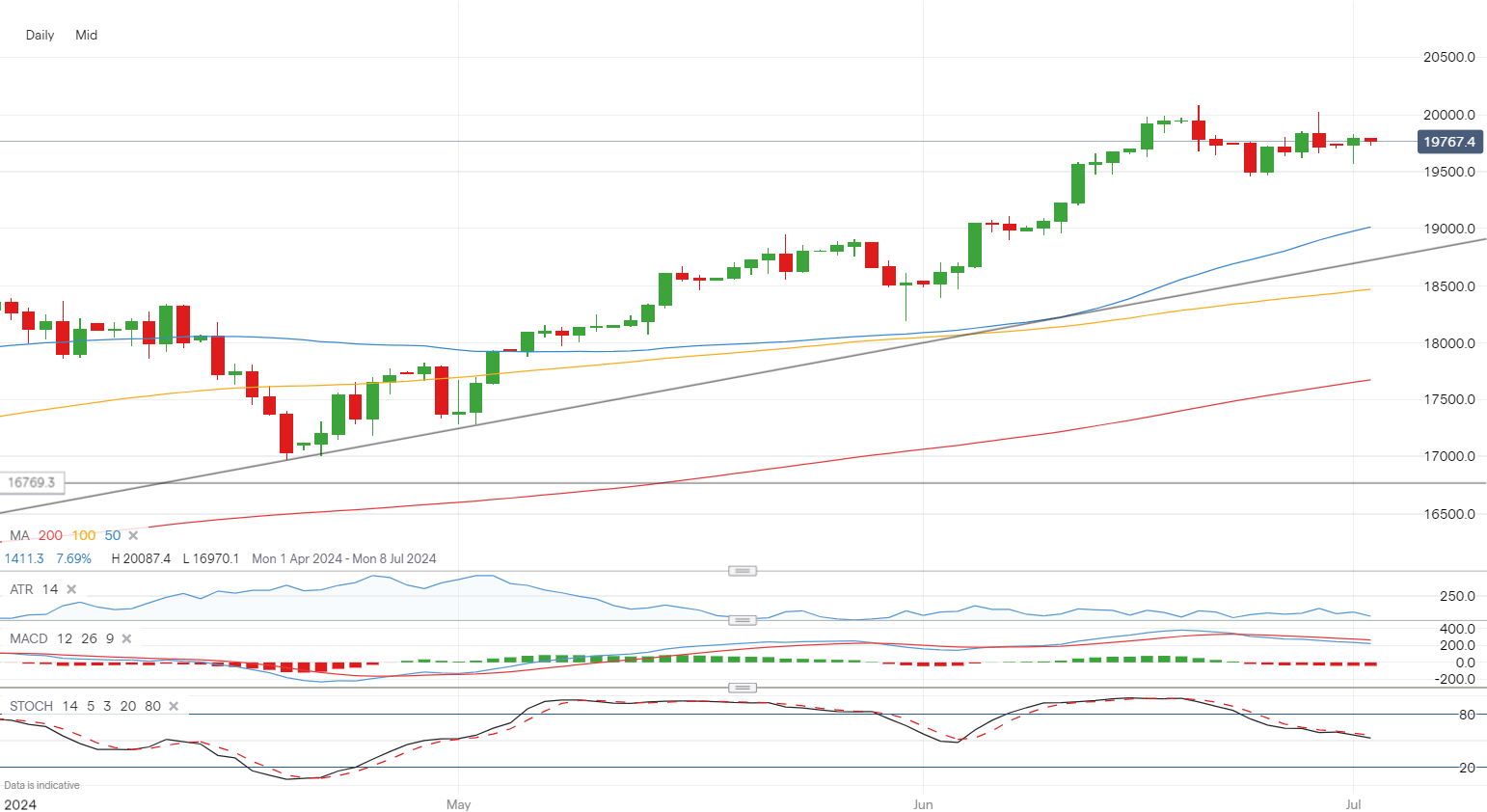The width and height of the screenshot is (1487, 812).
Task: Click the divider handle between ATR and MACD
Action: click(x=742, y=620)
